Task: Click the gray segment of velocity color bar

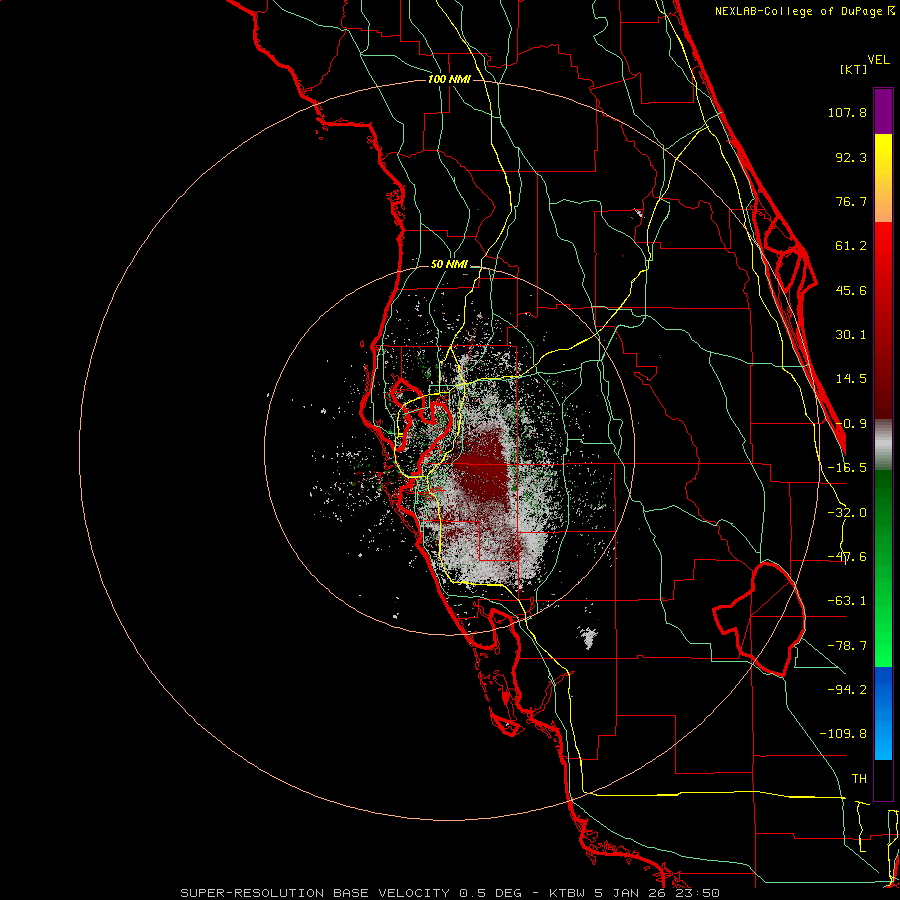Action: pos(883,445)
